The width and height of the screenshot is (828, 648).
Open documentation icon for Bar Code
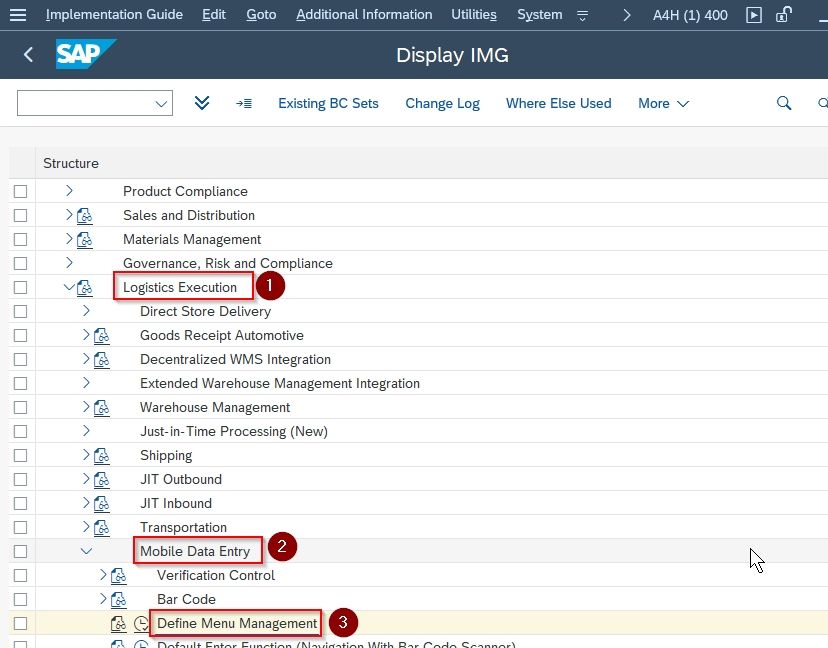point(119,600)
